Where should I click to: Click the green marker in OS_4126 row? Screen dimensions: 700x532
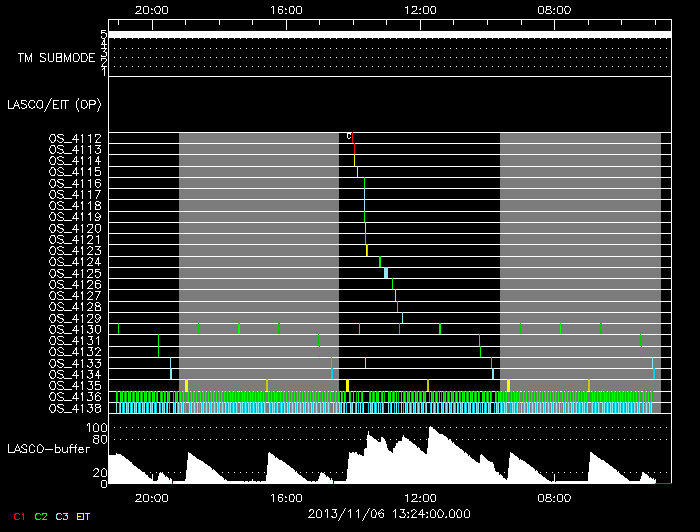click(392, 284)
